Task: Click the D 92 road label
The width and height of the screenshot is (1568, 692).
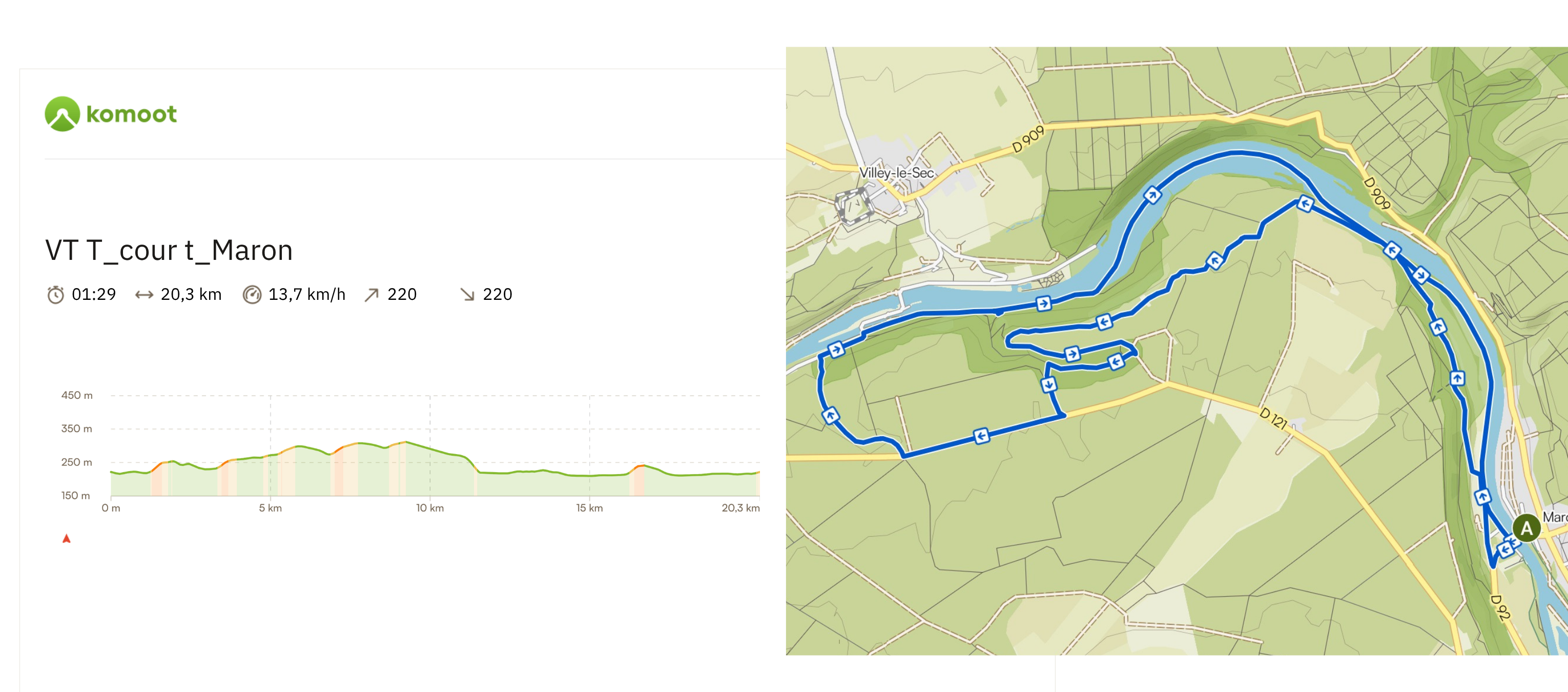Action: point(1500,607)
